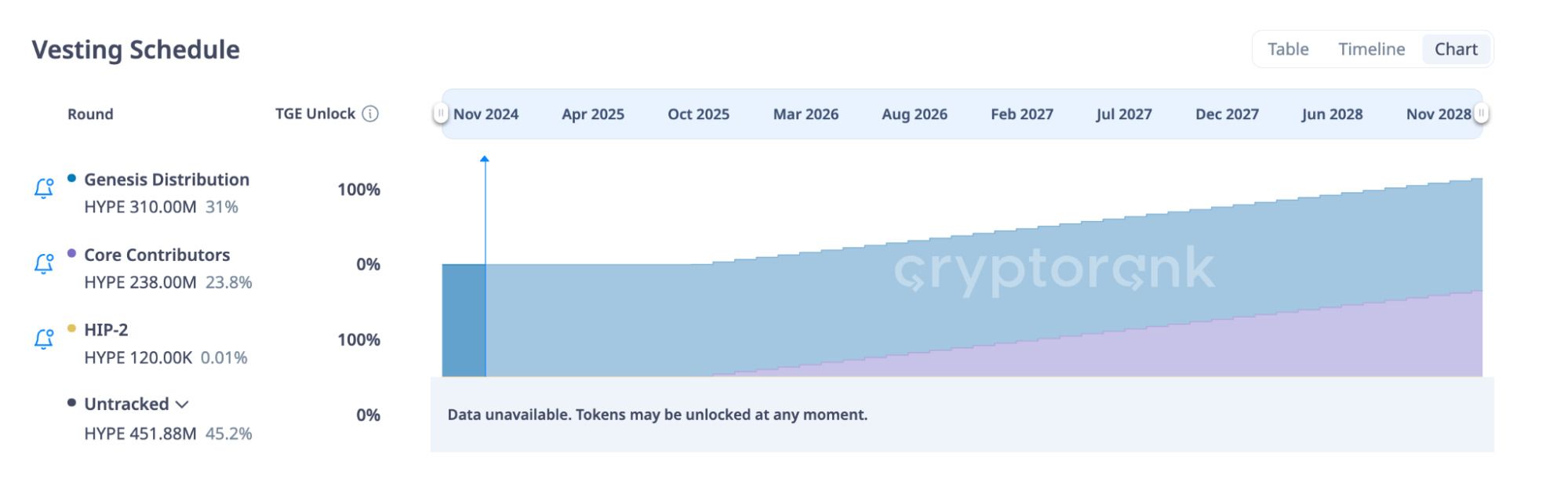Click the TGE Unlock info icon
Screen dimensions: 1568x493
370,114
